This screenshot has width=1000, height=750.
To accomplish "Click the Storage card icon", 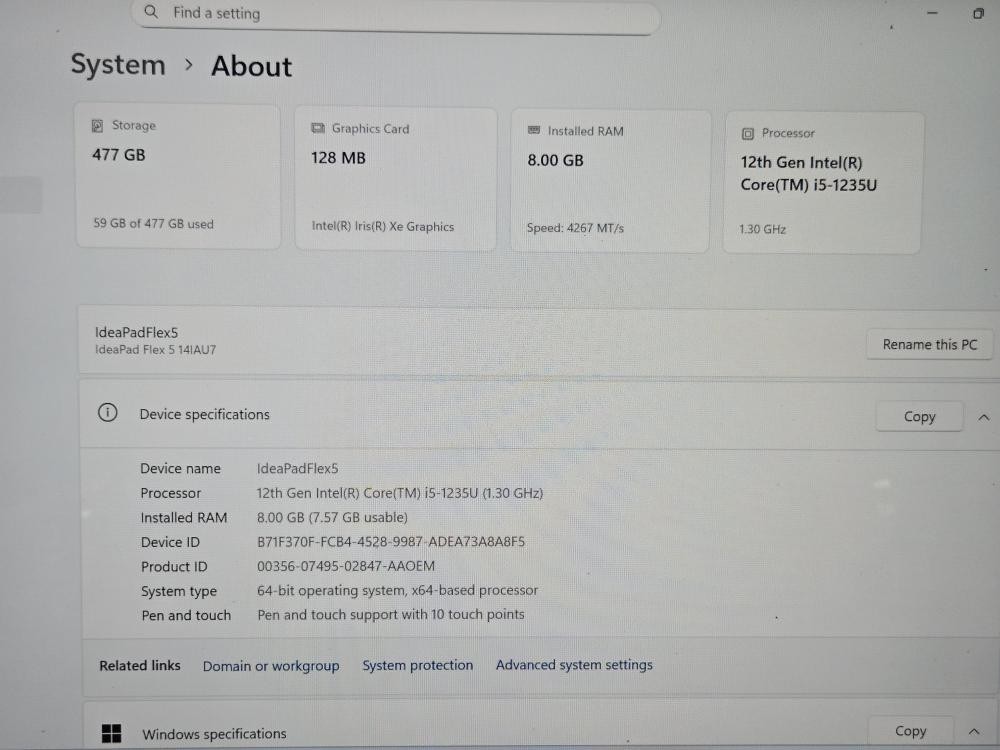I will click(x=97, y=126).
